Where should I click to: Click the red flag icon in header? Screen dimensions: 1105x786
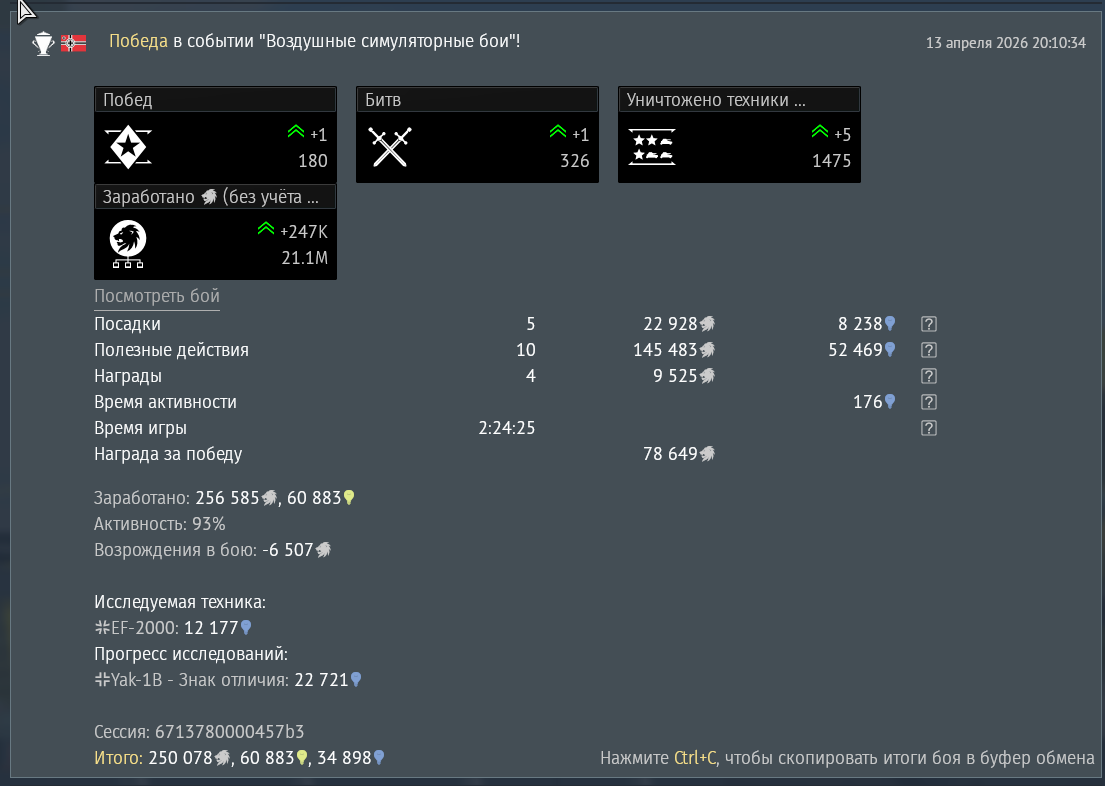coord(73,43)
